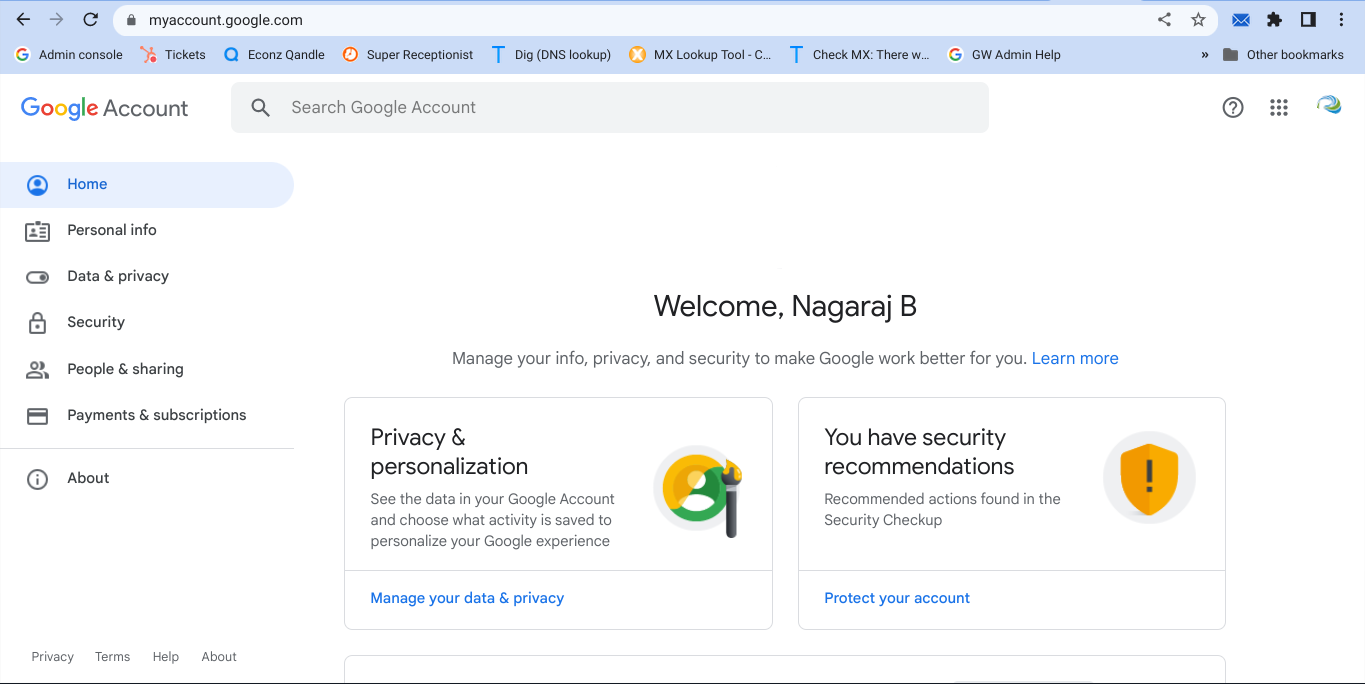Open the Other bookmarks folder
Image resolution: width=1365 pixels, height=684 pixels.
[x=1283, y=55]
